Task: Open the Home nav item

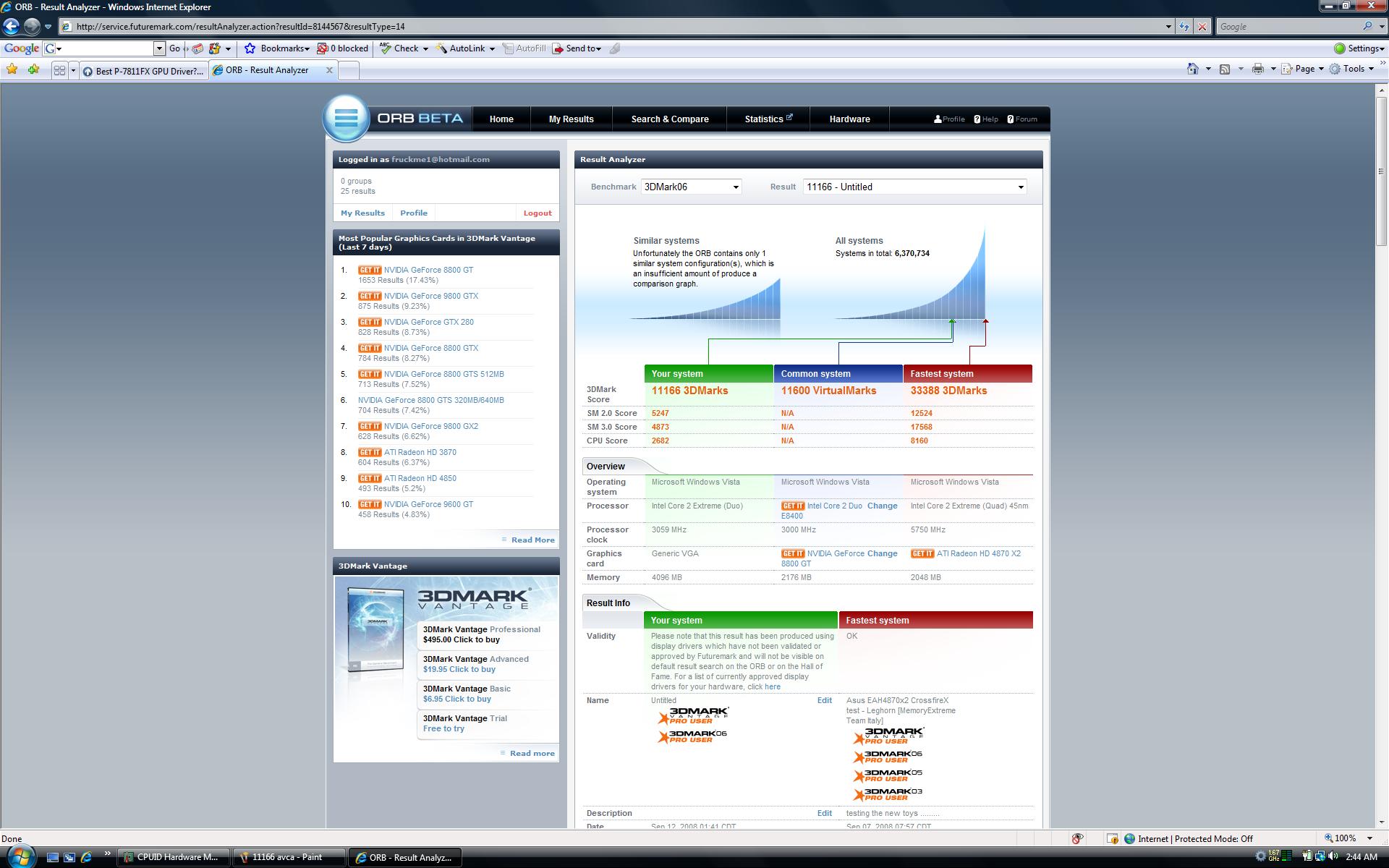Action: 501,119
